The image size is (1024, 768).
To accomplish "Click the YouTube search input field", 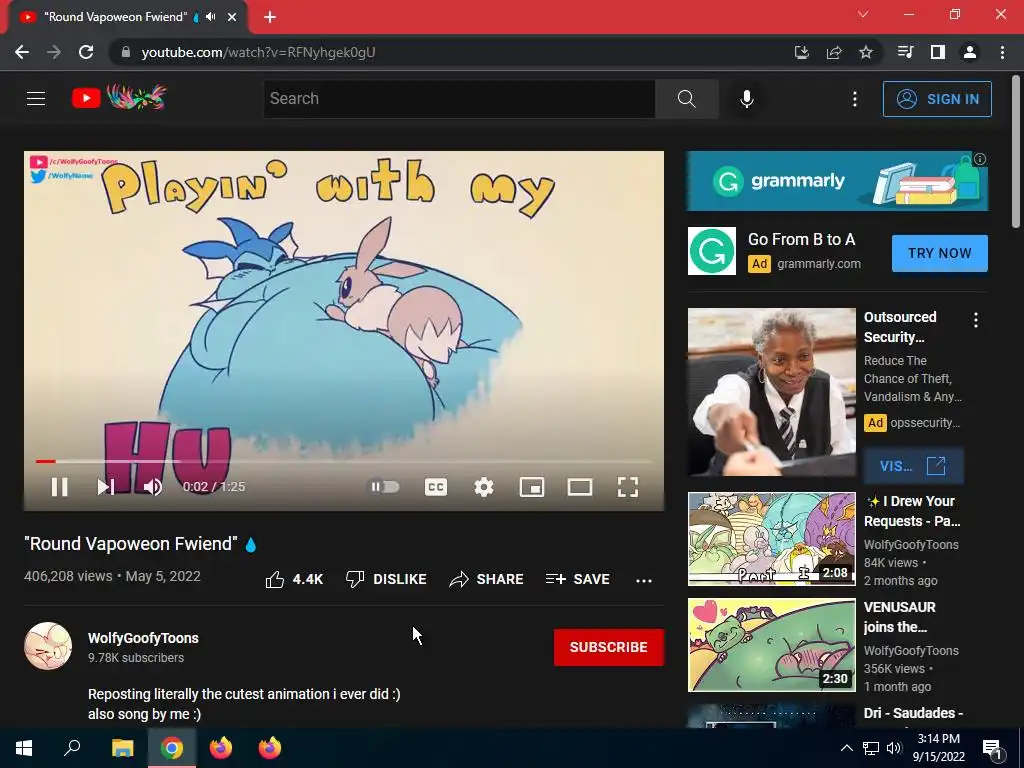I will click(x=459, y=99).
